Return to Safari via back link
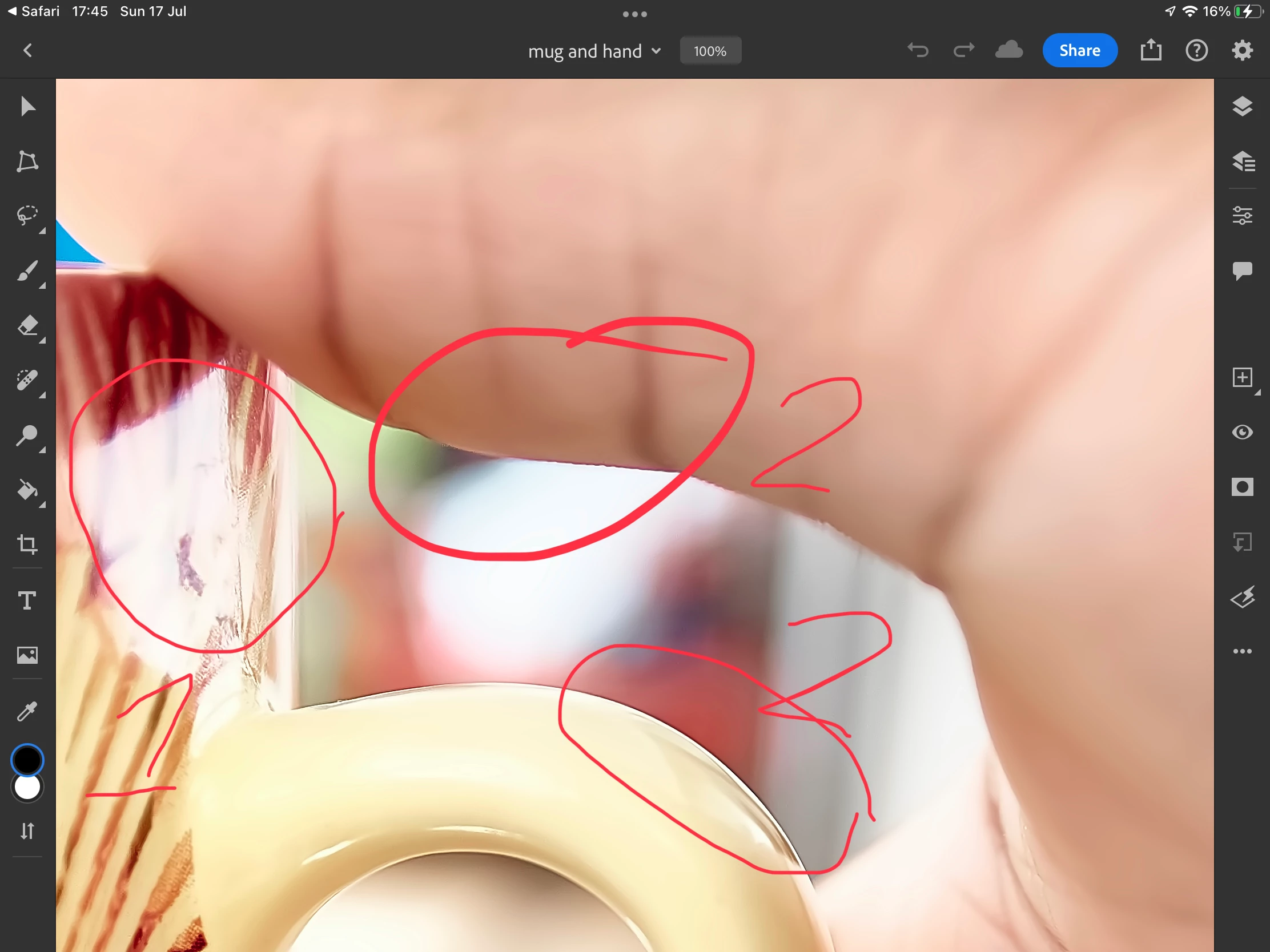This screenshot has width=1270, height=952. tap(33, 11)
